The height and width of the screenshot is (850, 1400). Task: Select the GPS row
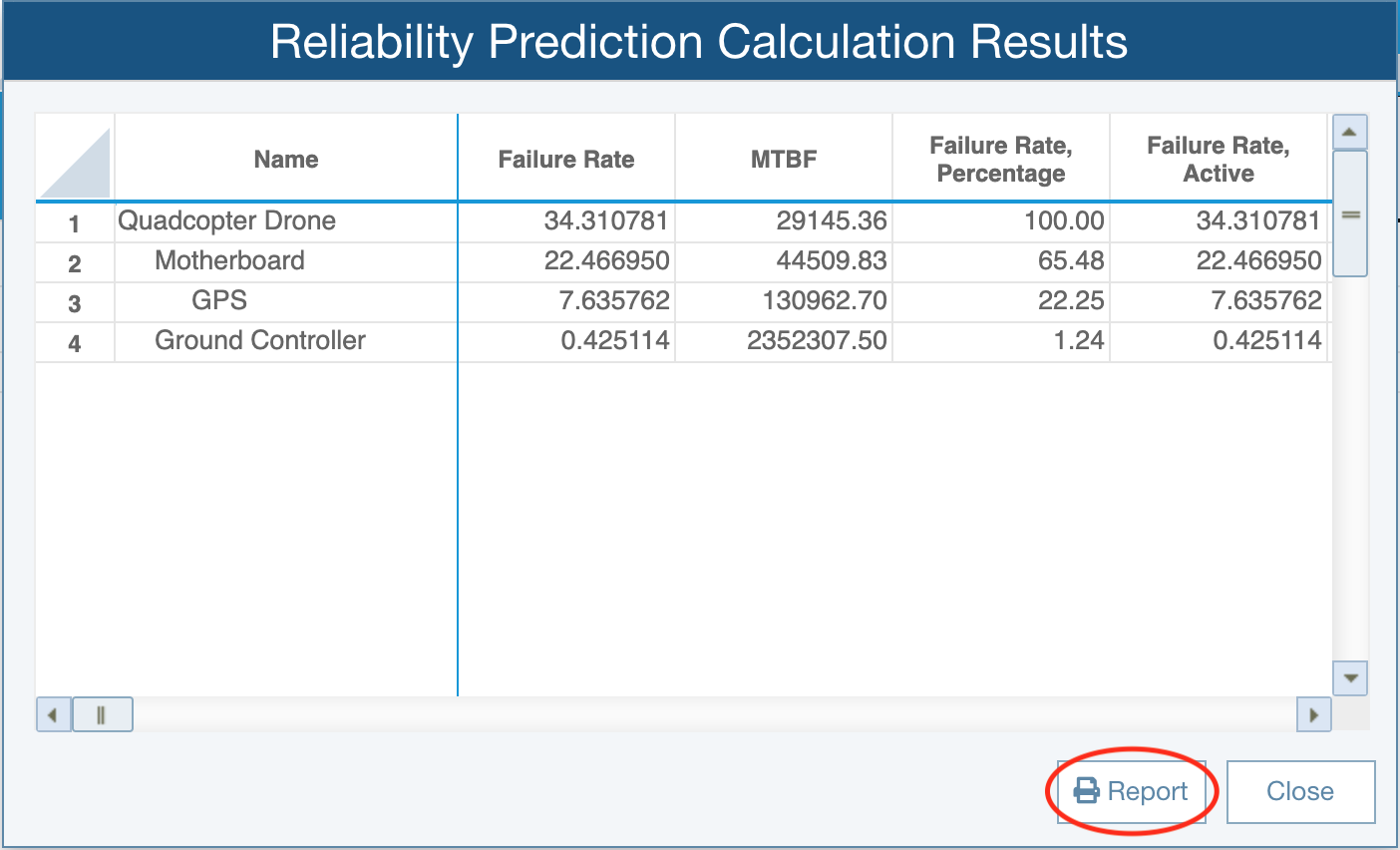(x=219, y=301)
